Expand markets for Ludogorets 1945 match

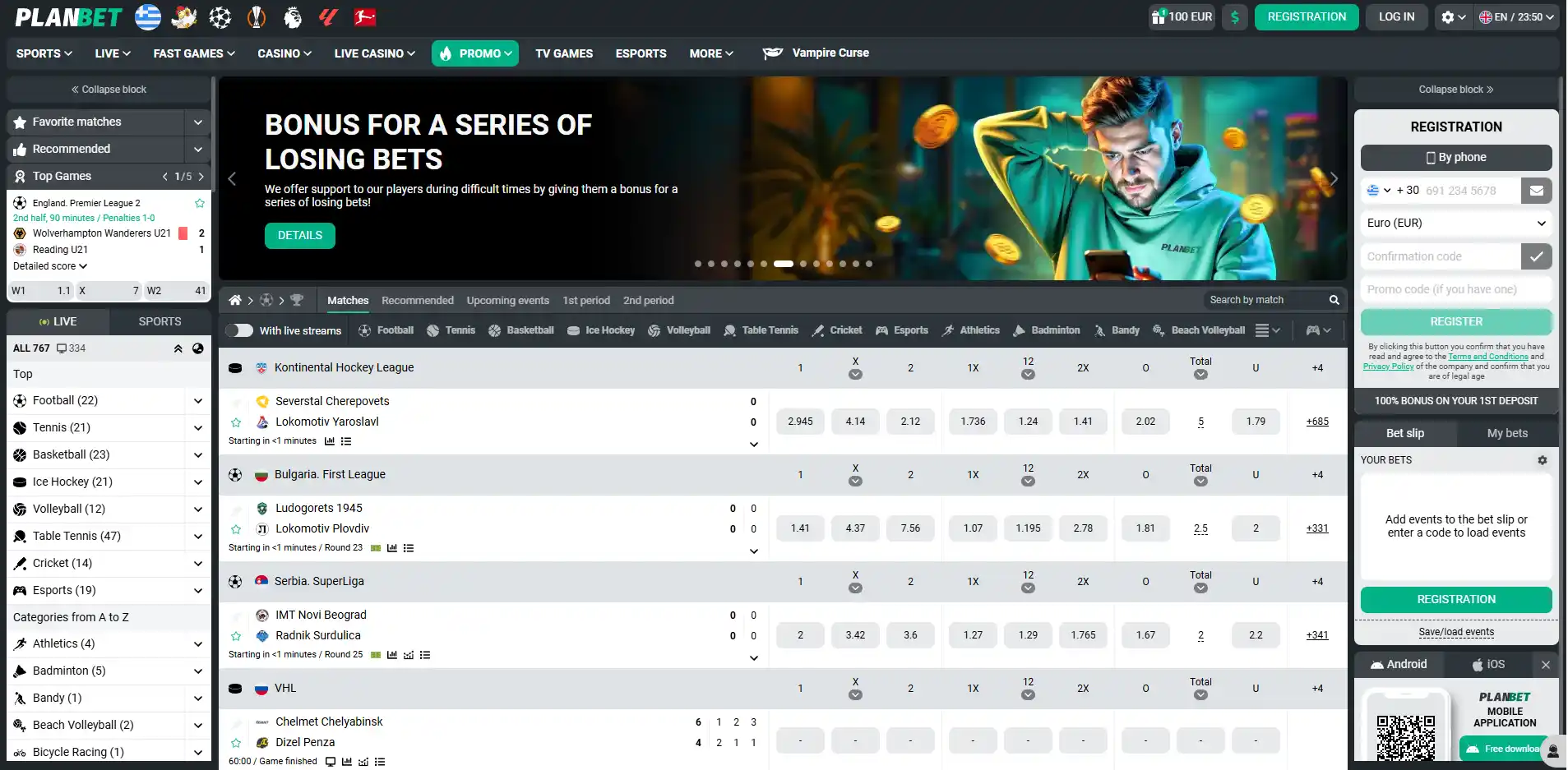[753, 551]
